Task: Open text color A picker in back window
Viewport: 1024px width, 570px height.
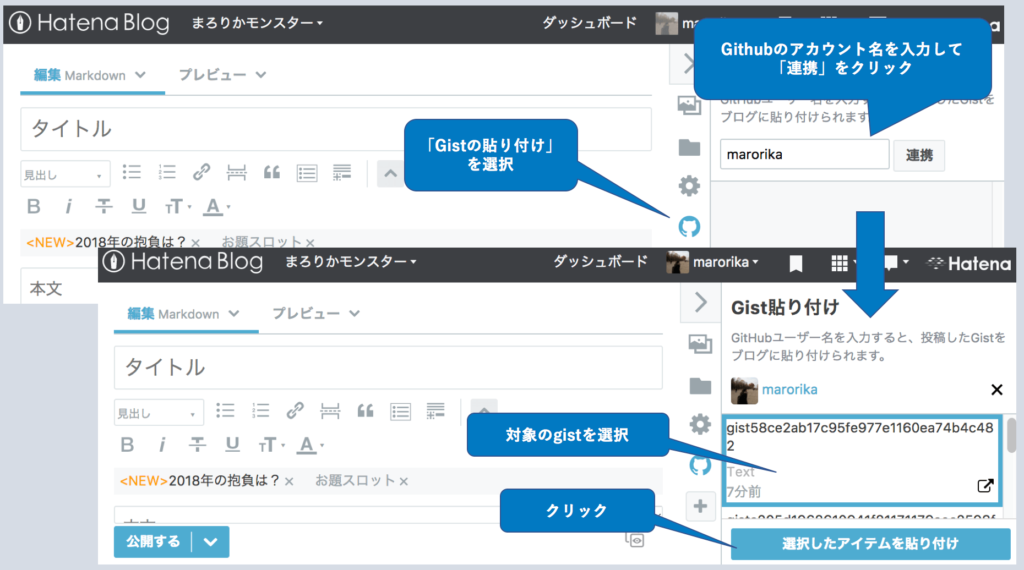Action: point(216,207)
